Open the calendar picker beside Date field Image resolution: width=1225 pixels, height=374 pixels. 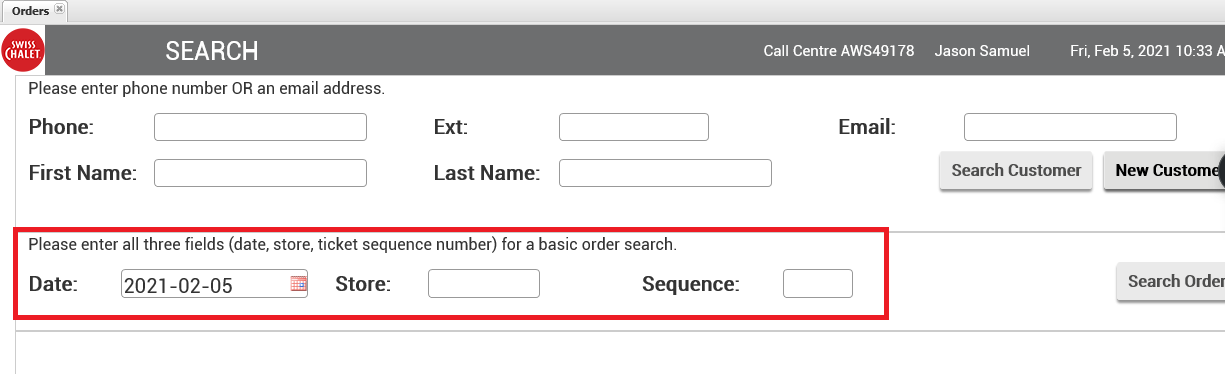[298, 284]
